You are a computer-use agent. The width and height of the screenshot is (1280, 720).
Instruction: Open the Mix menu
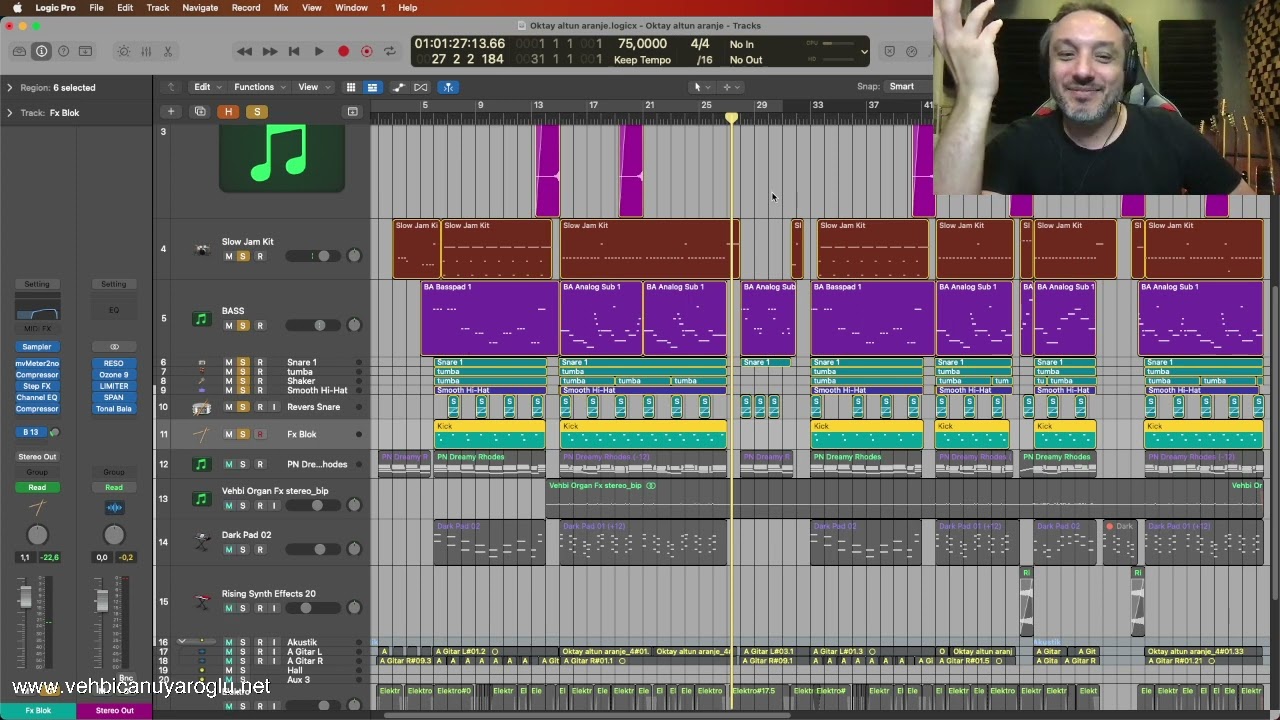[281, 8]
